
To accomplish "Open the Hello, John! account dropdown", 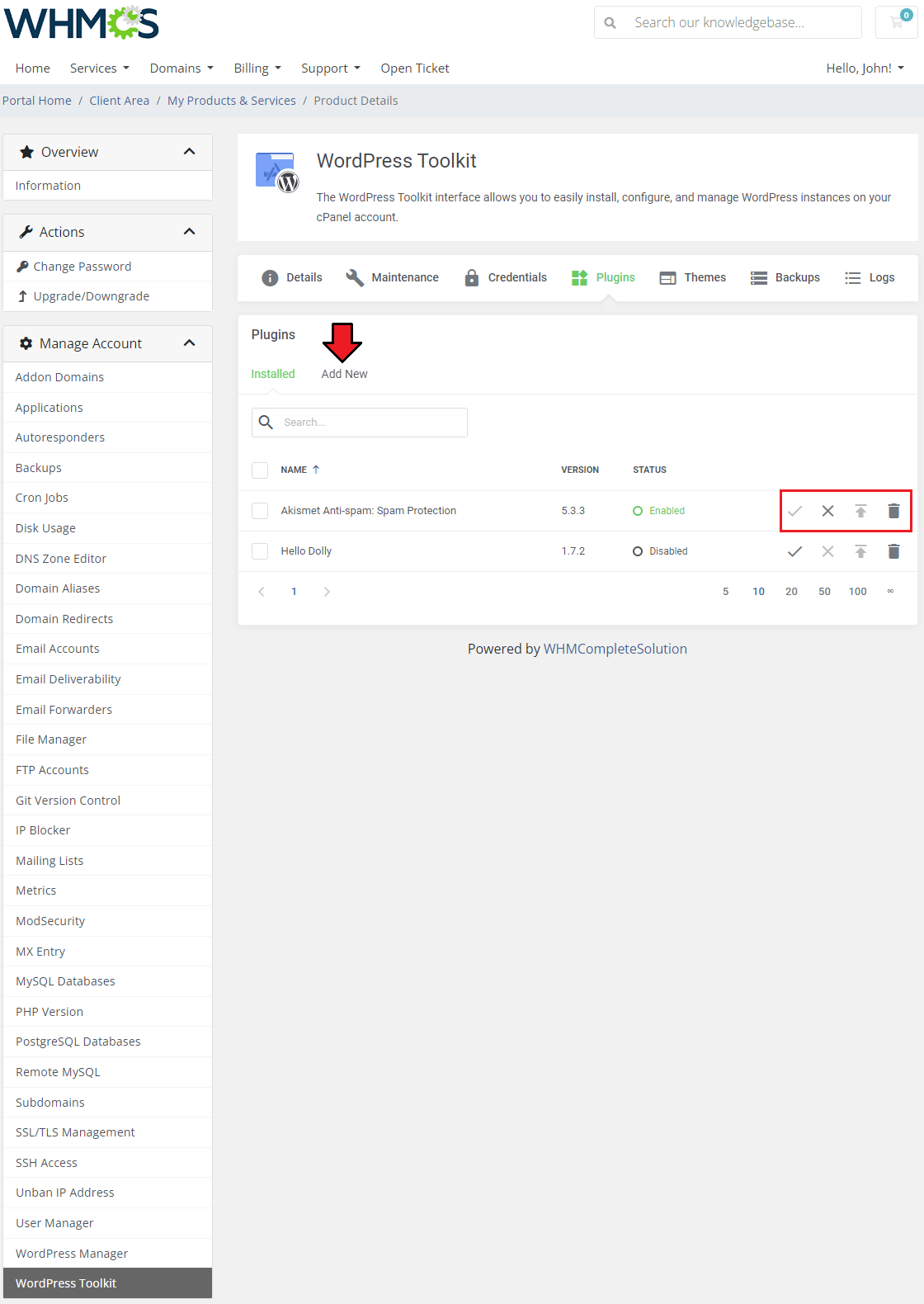I will coord(865,69).
